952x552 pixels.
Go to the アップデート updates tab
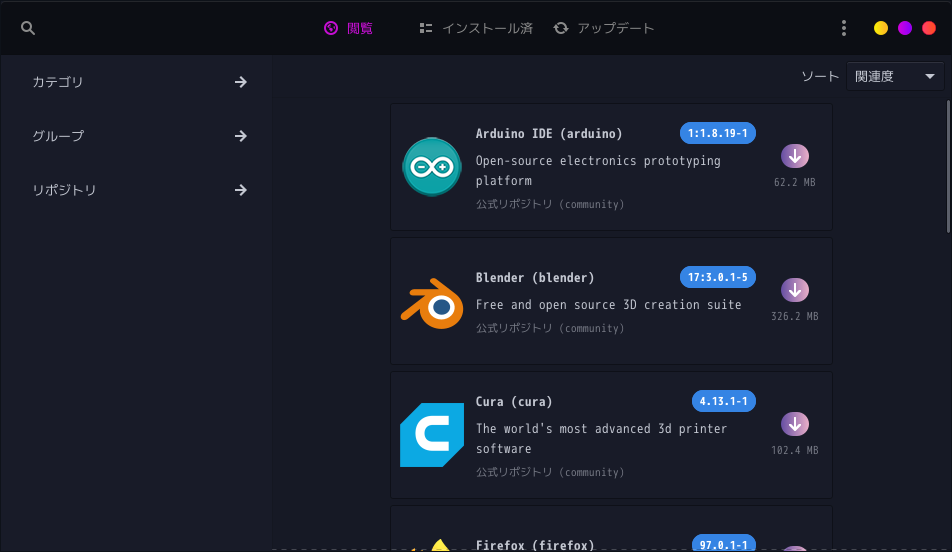tap(604, 28)
